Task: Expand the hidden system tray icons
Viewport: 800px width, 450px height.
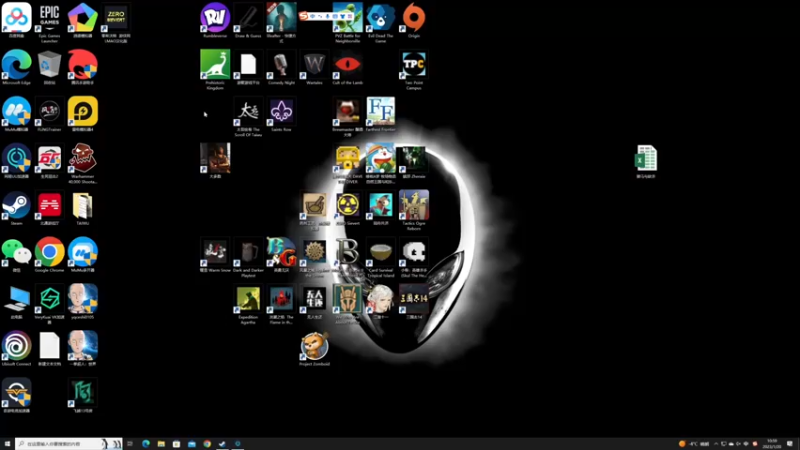Action: [716, 444]
